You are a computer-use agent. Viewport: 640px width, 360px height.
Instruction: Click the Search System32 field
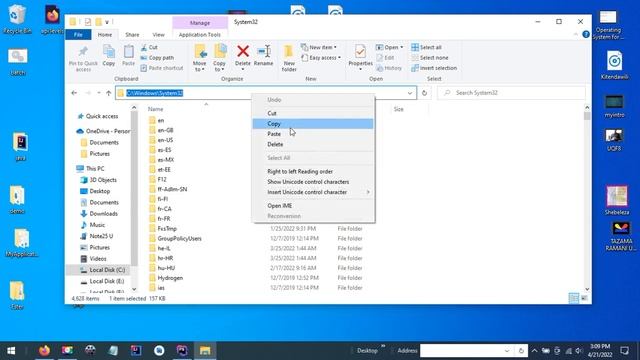pos(511,93)
